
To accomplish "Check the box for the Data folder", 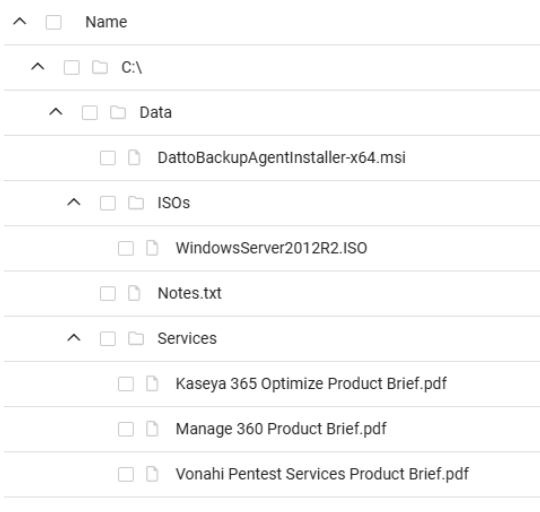I will coord(90,113).
